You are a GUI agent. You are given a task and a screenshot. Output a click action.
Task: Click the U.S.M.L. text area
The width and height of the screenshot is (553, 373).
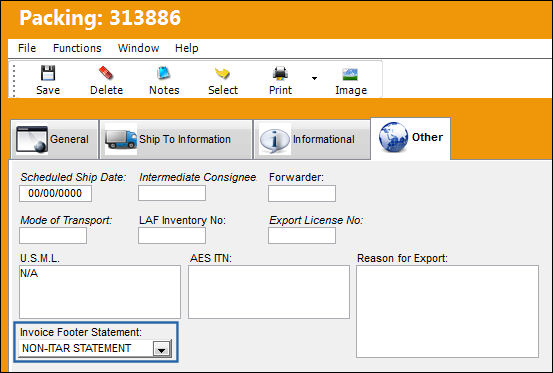click(x=100, y=292)
